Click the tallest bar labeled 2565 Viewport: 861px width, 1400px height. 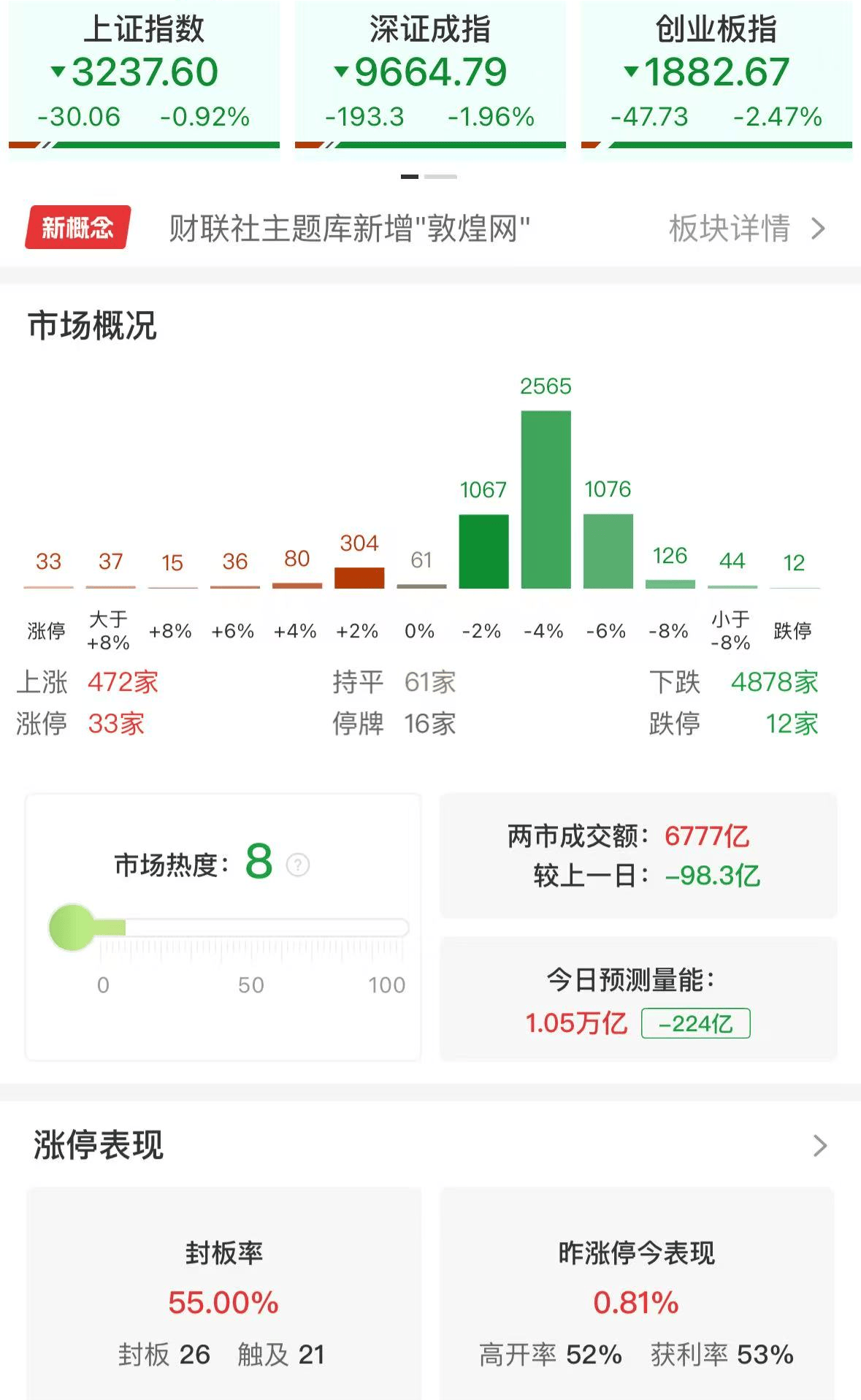point(546,499)
